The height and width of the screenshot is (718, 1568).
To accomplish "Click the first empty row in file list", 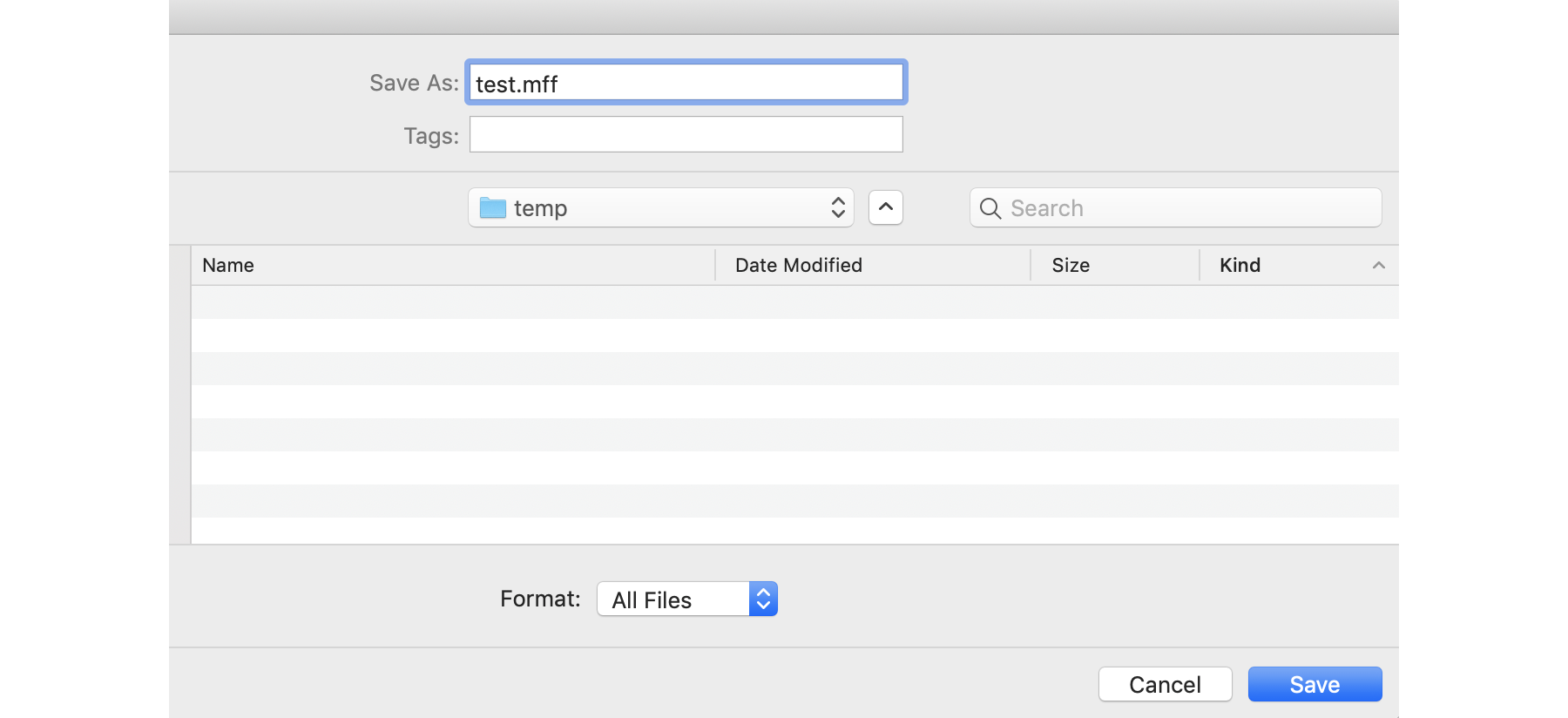I will click(793, 302).
